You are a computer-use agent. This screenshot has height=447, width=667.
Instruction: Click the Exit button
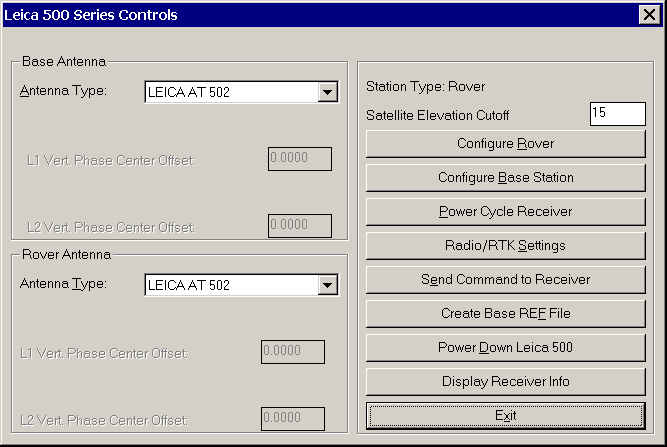[x=505, y=415]
